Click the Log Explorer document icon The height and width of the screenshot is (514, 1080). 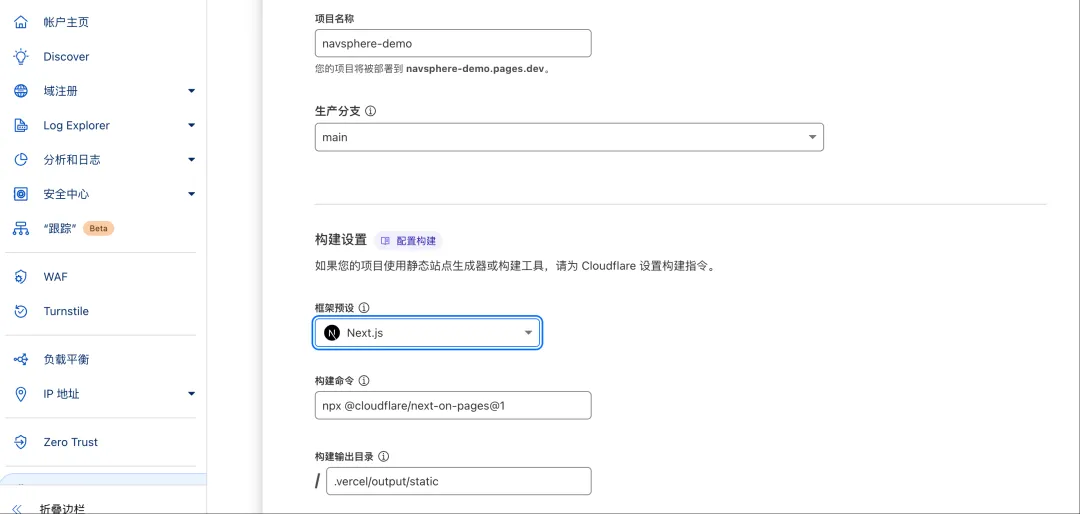pyautogui.click(x=21, y=125)
